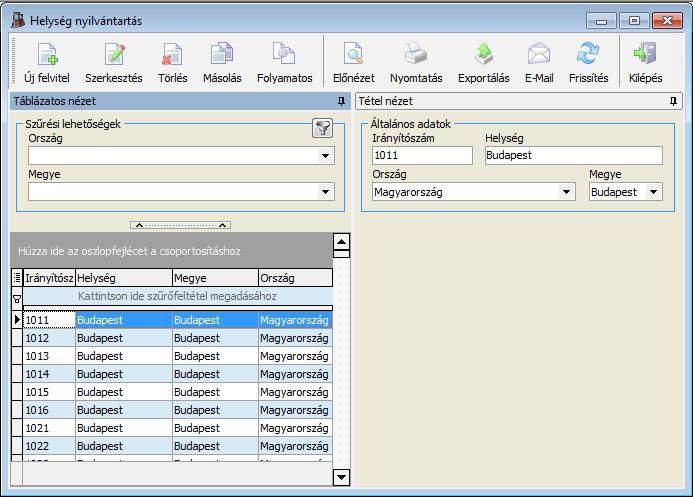This screenshot has width=693, height=497.
Task: Click the Tétel nézet panel header
Action: coord(519,102)
